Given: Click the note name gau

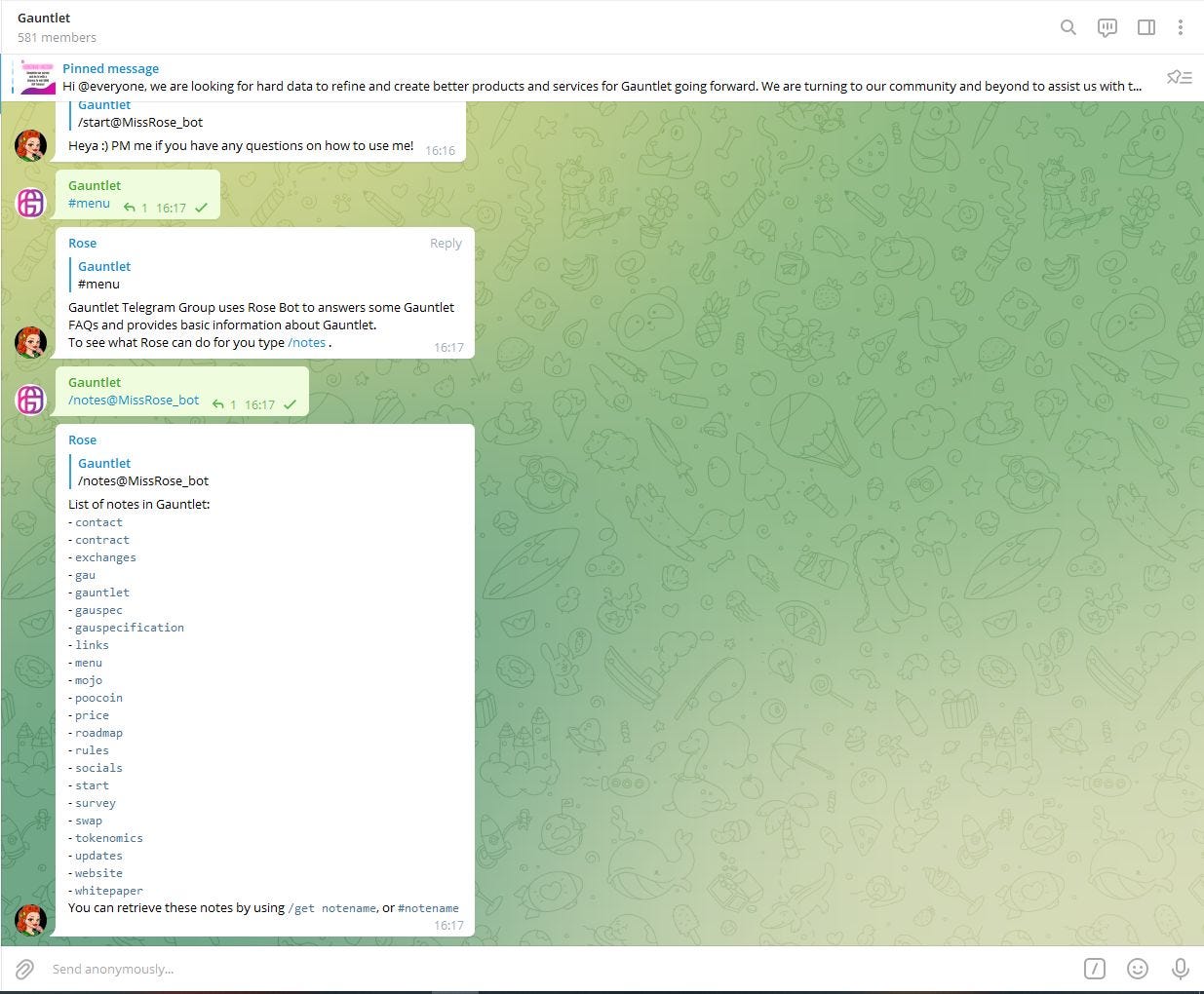Looking at the screenshot, I should (x=85, y=575).
